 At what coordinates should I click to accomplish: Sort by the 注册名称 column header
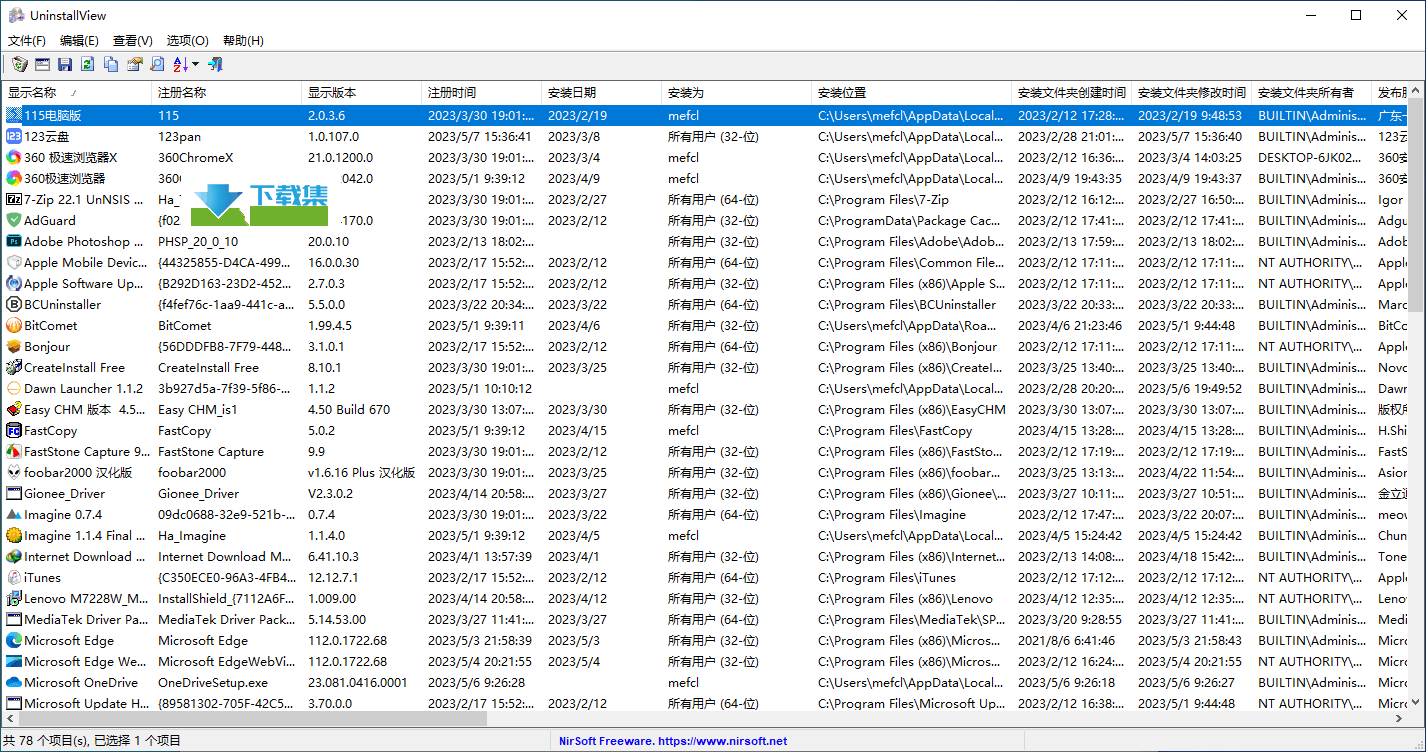coord(227,92)
